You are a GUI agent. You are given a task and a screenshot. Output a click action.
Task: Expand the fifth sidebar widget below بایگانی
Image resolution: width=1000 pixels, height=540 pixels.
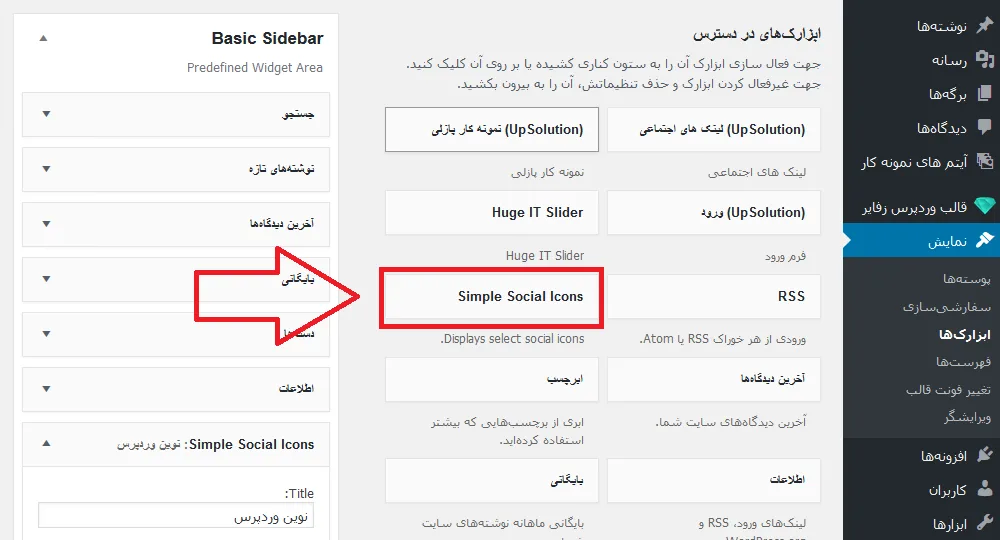click(x=46, y=333)
